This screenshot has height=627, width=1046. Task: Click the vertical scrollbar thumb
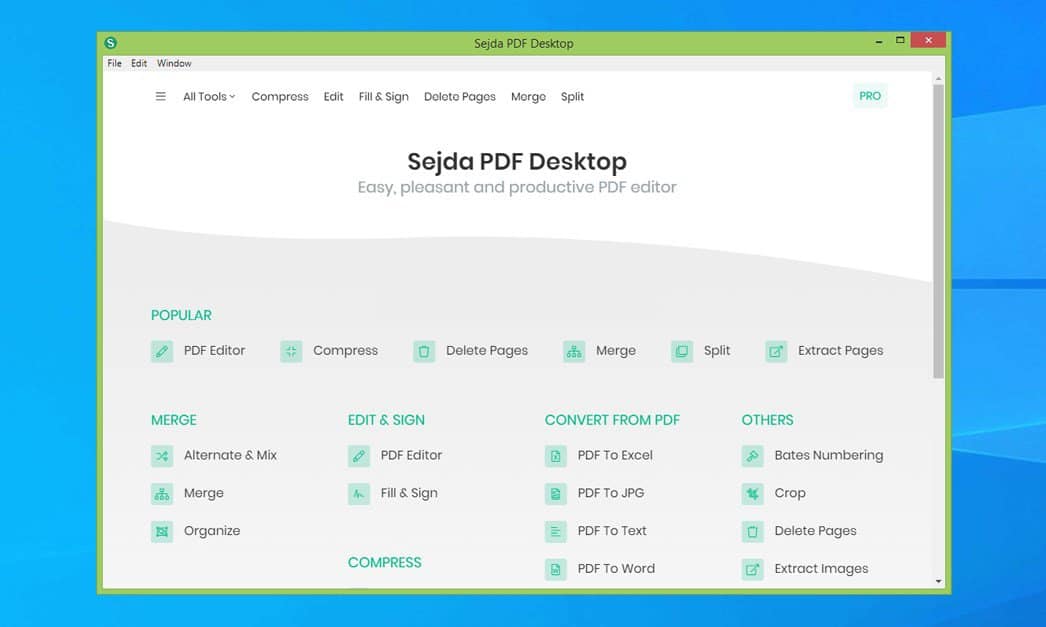938,231
